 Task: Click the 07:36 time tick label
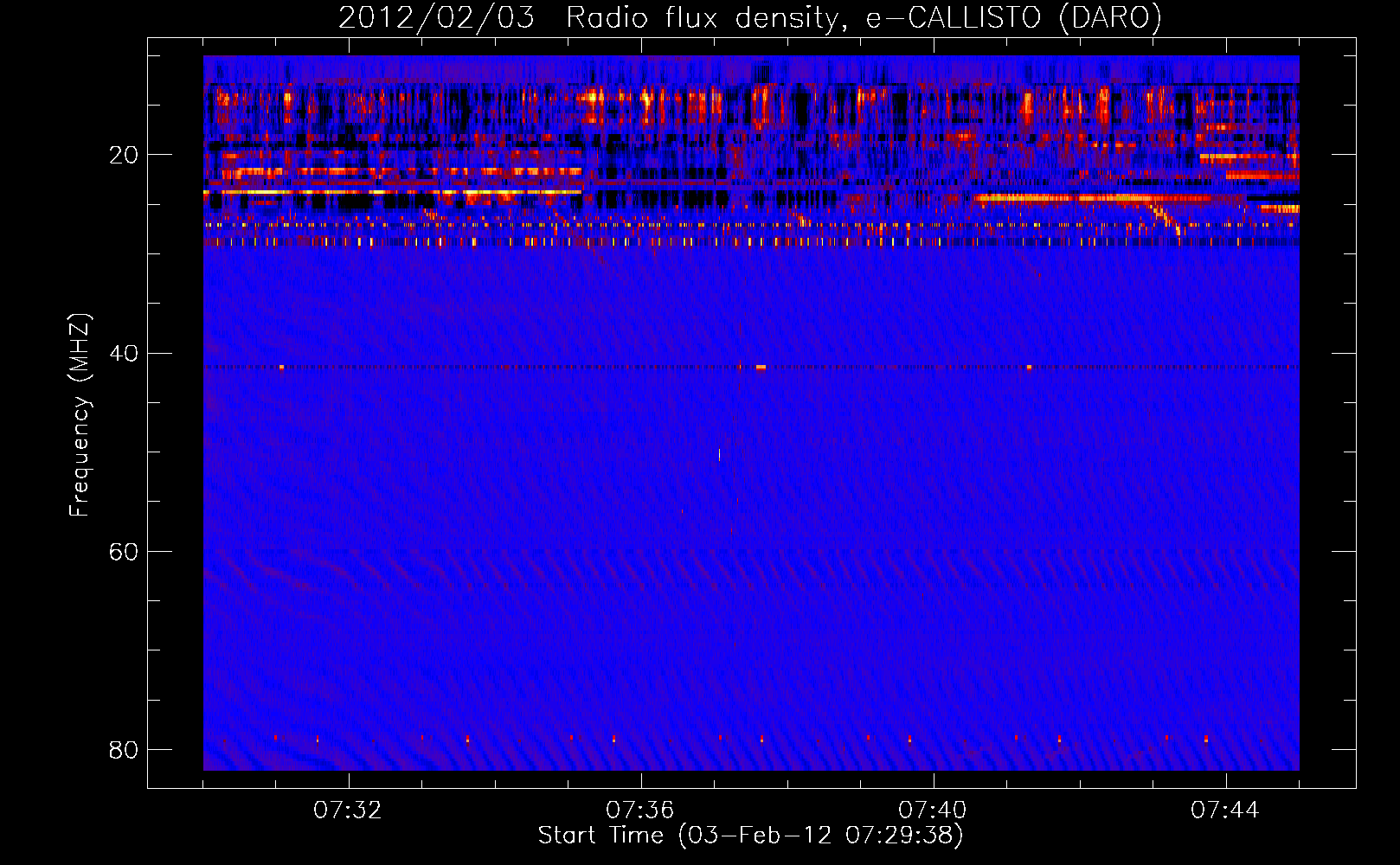click(x=640, y=811)
